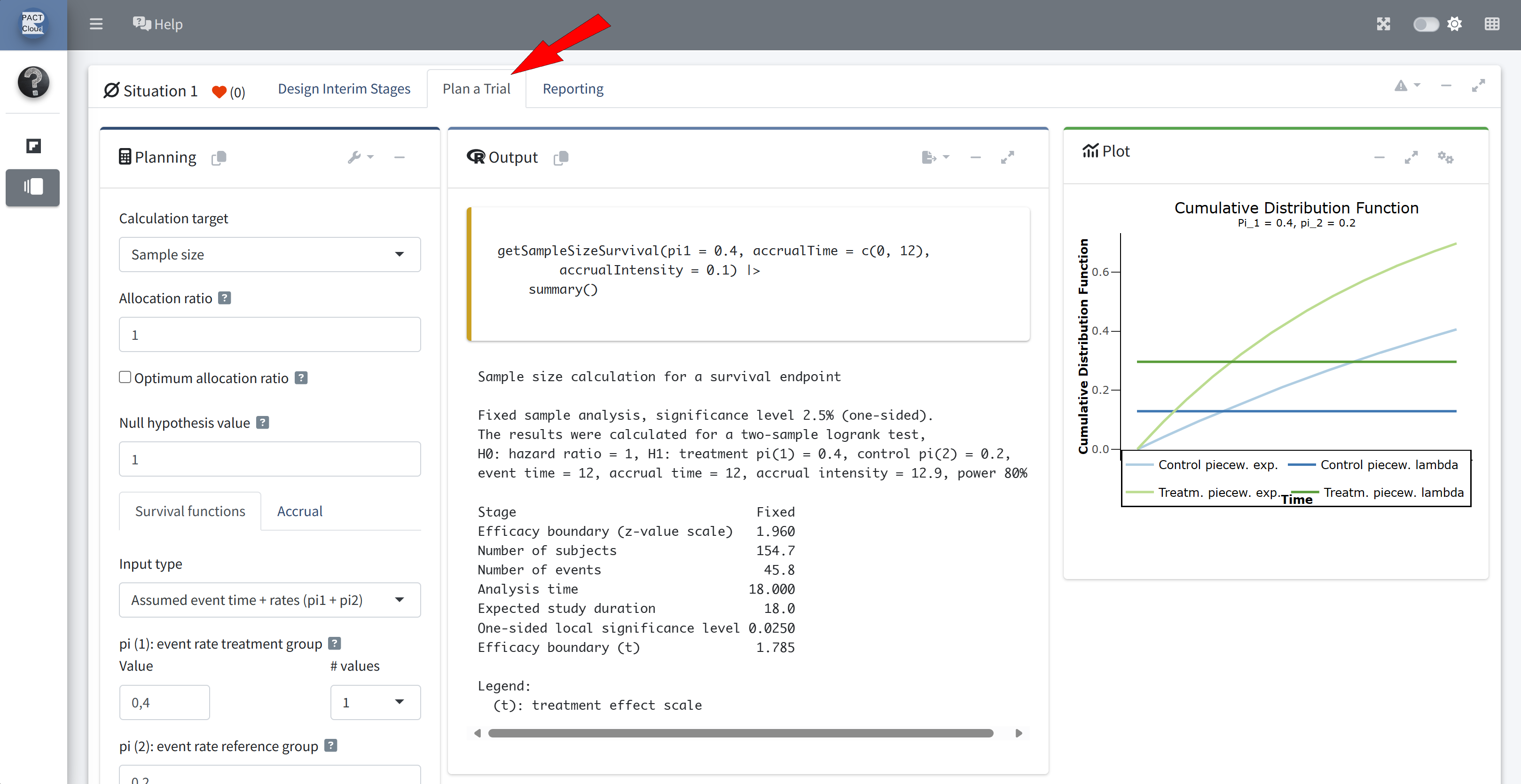Enable Optimum allocation ratio checkbox

(125, 377)
